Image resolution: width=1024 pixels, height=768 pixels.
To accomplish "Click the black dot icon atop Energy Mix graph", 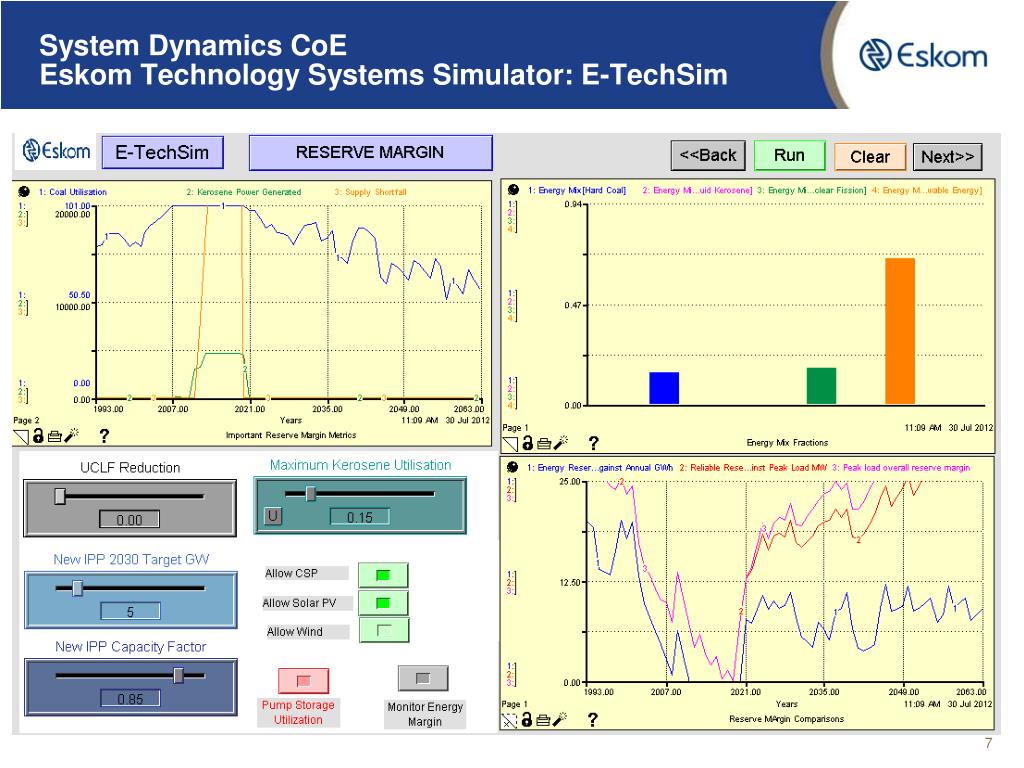I will (514, 189).
